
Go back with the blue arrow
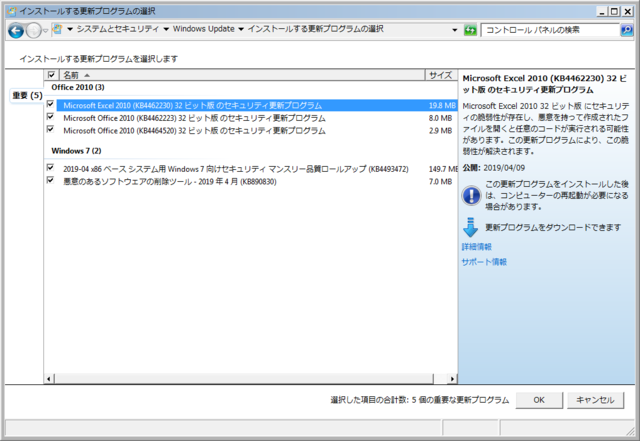[16, 30]
